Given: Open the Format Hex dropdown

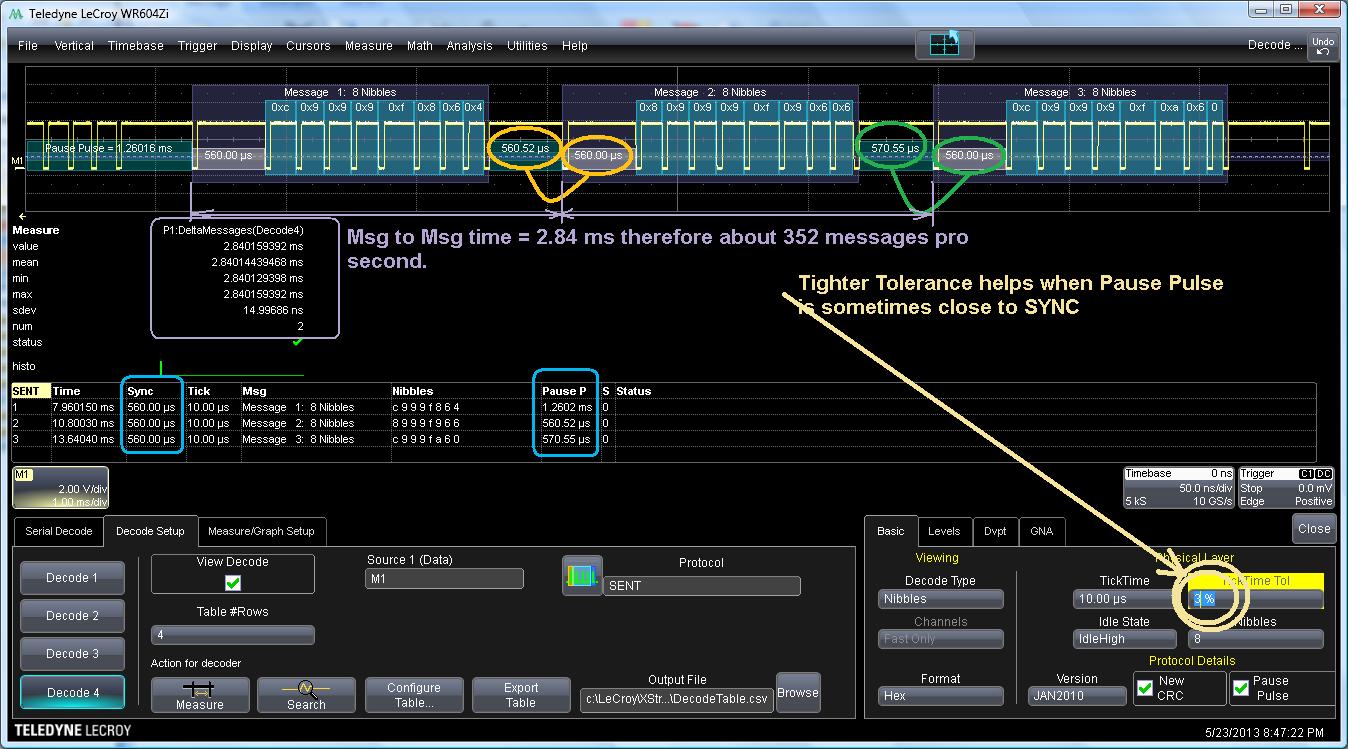Looking at the screenshot, I should [x=940, y=696].
